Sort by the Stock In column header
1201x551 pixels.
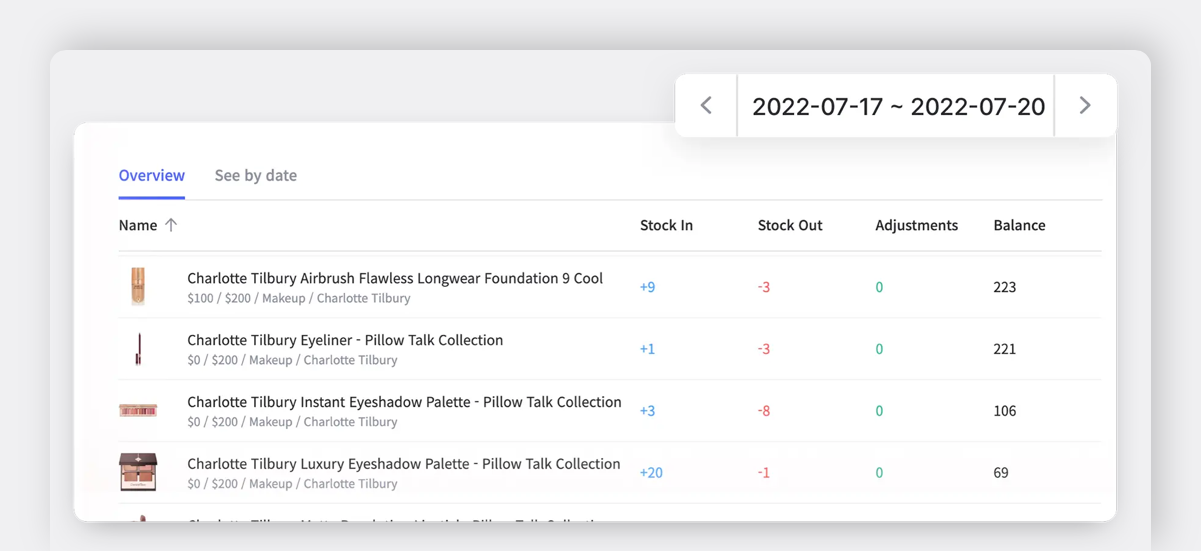point(666,225)
